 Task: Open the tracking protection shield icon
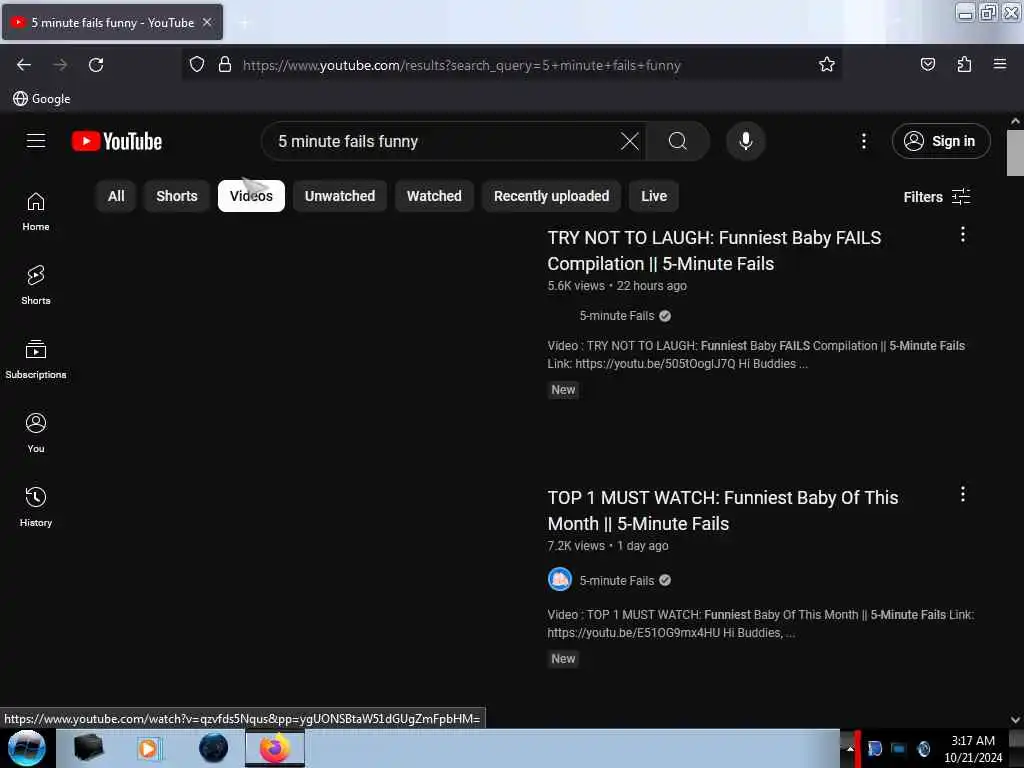click(x=197, y=65)
